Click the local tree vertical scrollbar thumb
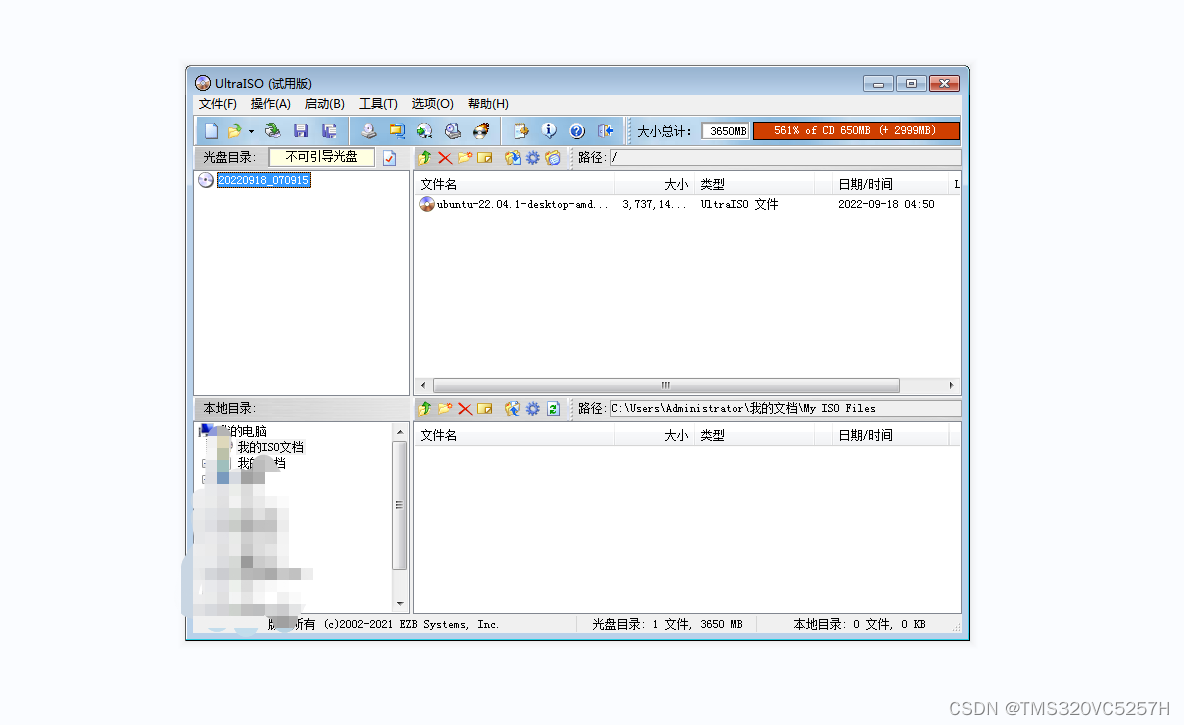The image size is (1184, 725). coord(400,504)
